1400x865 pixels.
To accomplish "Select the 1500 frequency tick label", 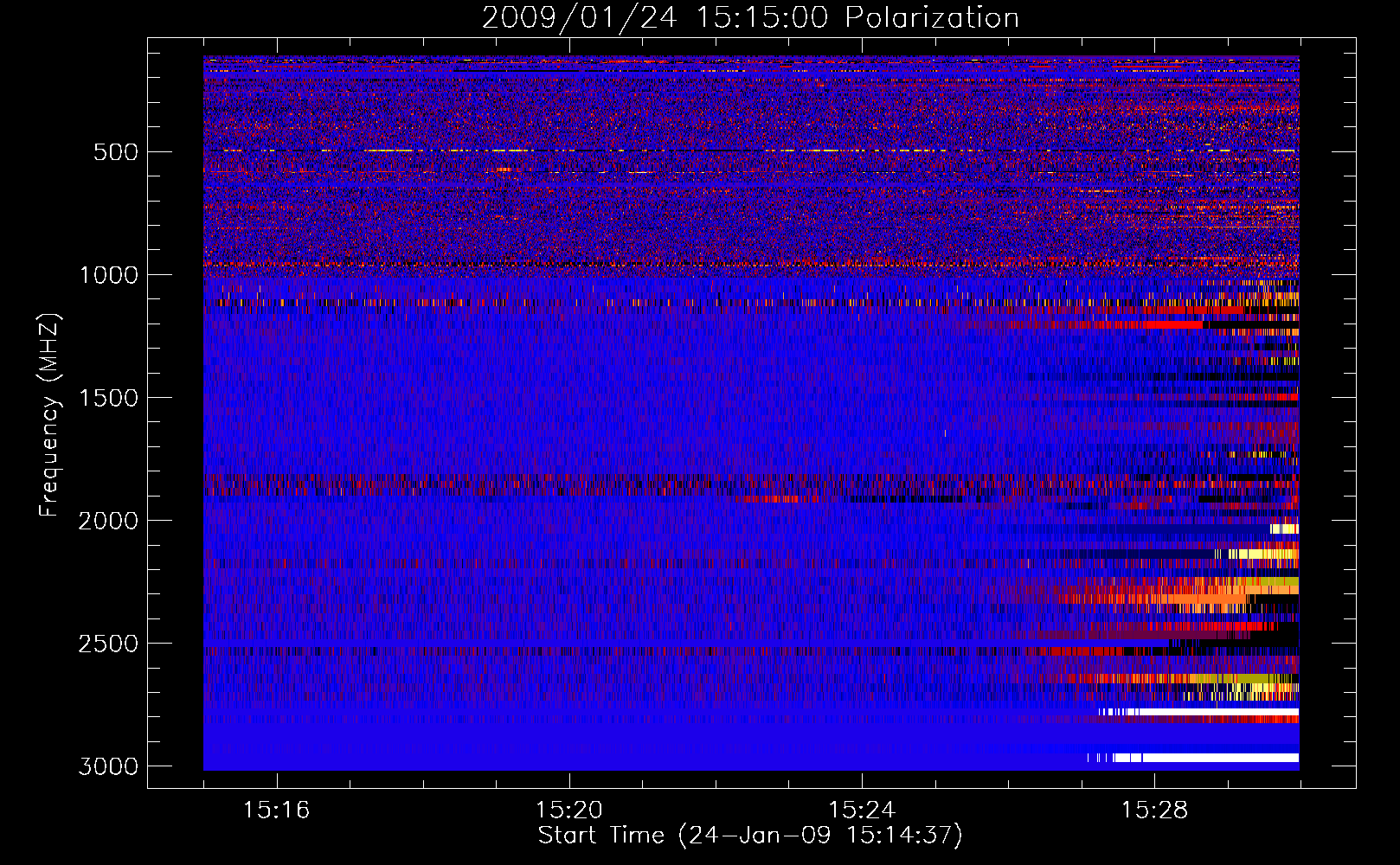I will coord(109,398).
